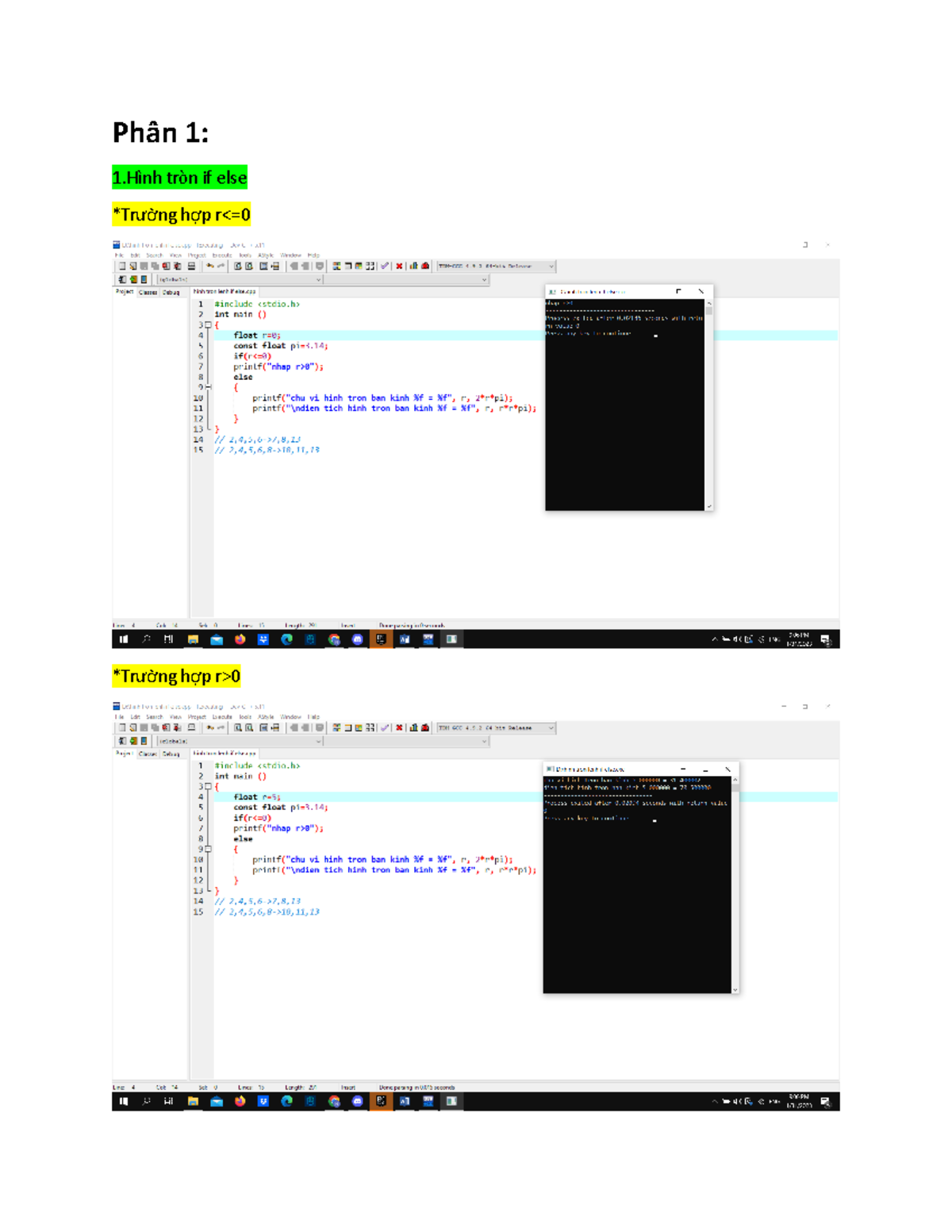
Task: Open the TDM-GCC compiler selection dropdown
Action: pos(550,266)
